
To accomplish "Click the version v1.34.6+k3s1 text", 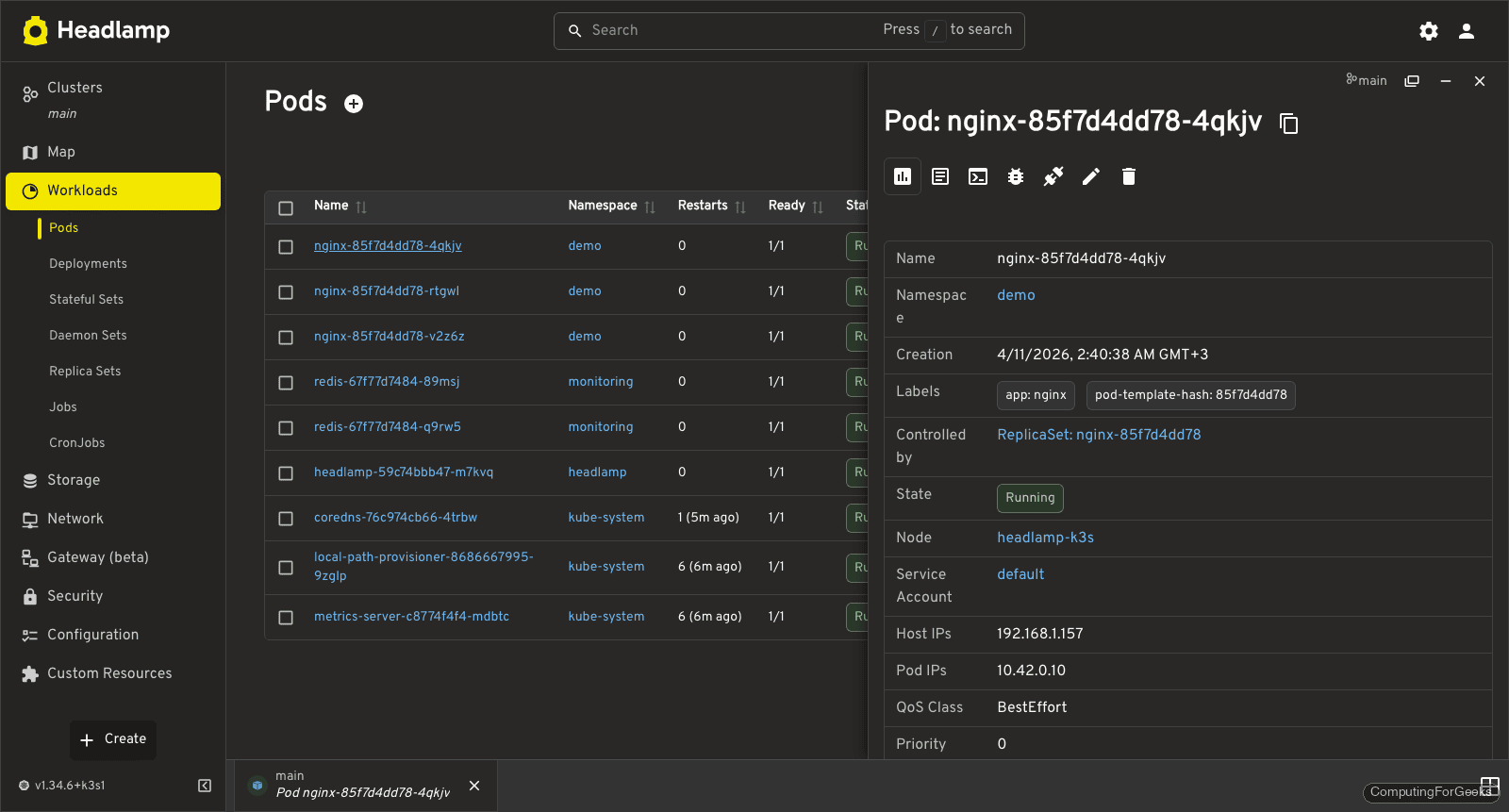I will (70, 786).
